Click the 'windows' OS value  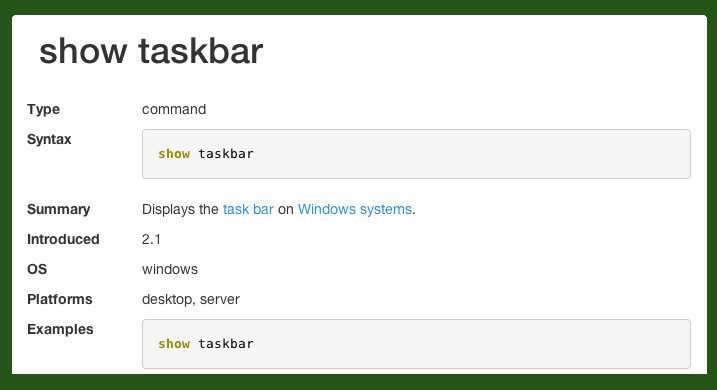coord(170,269)
